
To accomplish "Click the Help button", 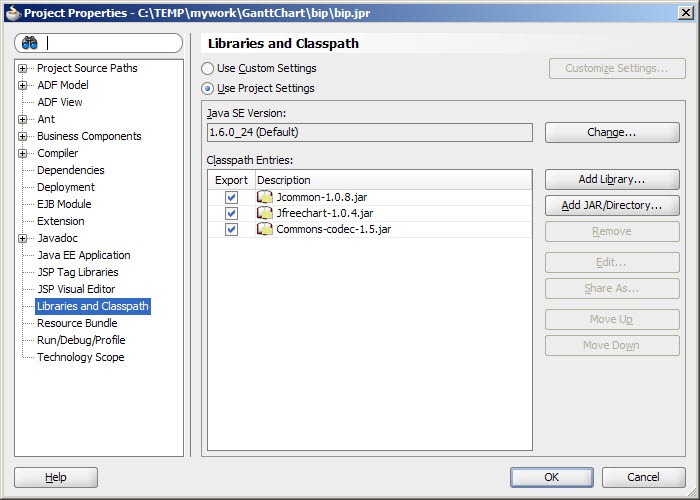I will tap(56, 478).
